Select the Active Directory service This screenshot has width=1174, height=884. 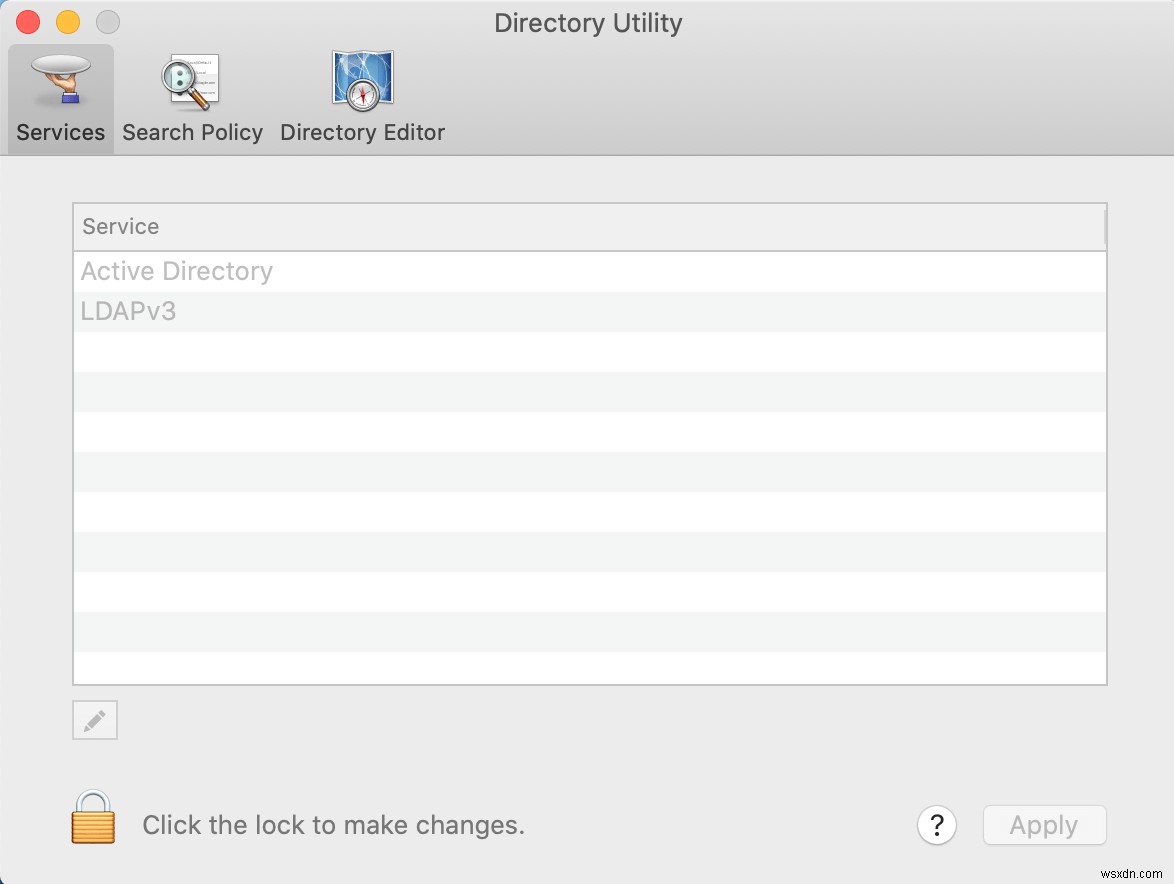tap(177, 271)
